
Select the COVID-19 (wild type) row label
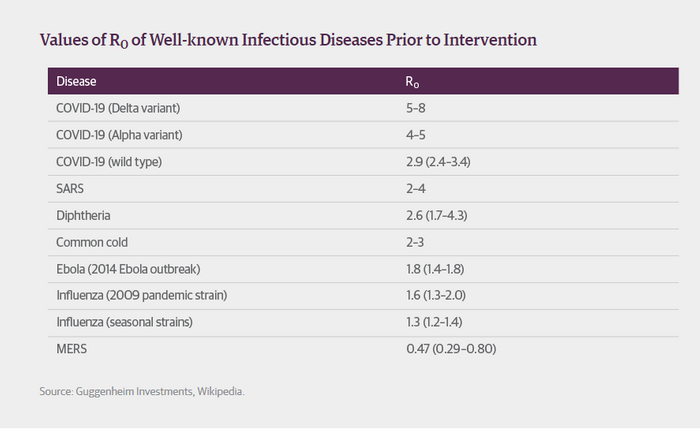[x=112, y=160]
